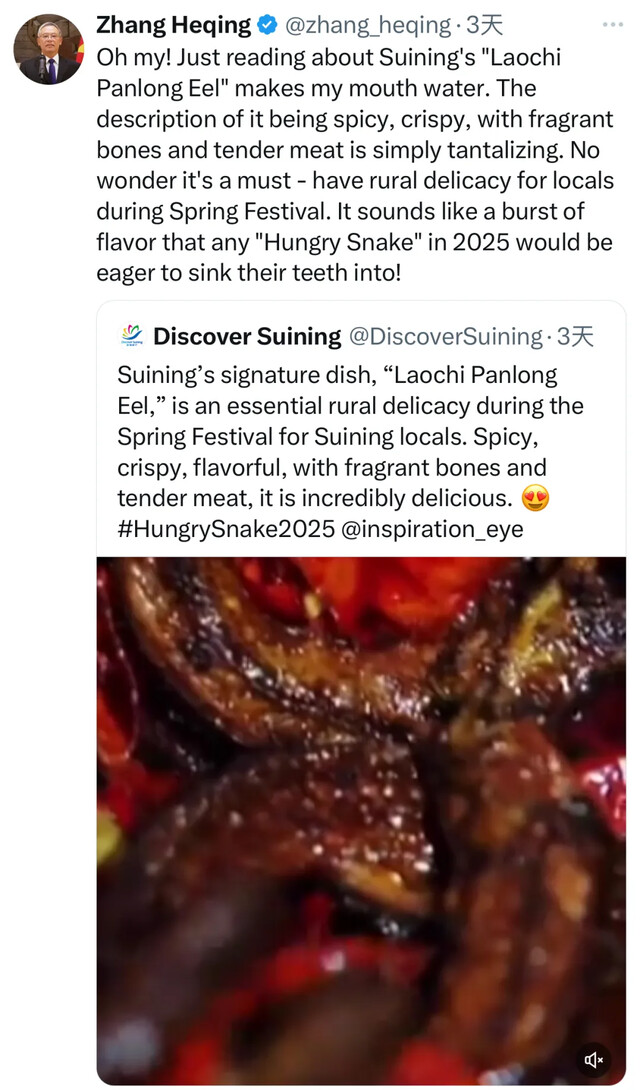This screenshot has height=1090, width=640.
Task: Click the @DiscoverSuining handle
Action: (444, 337)
